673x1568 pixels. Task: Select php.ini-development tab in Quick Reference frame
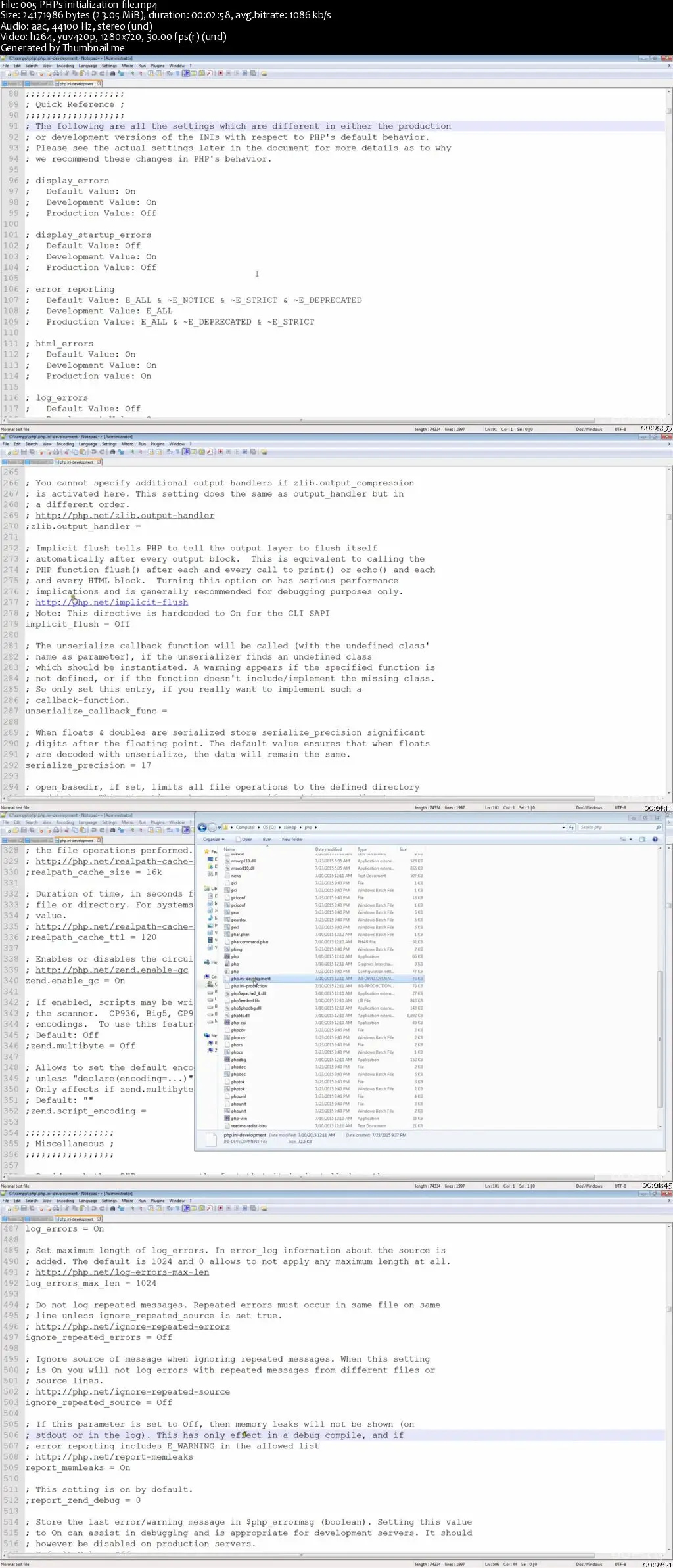coord(78,84)
